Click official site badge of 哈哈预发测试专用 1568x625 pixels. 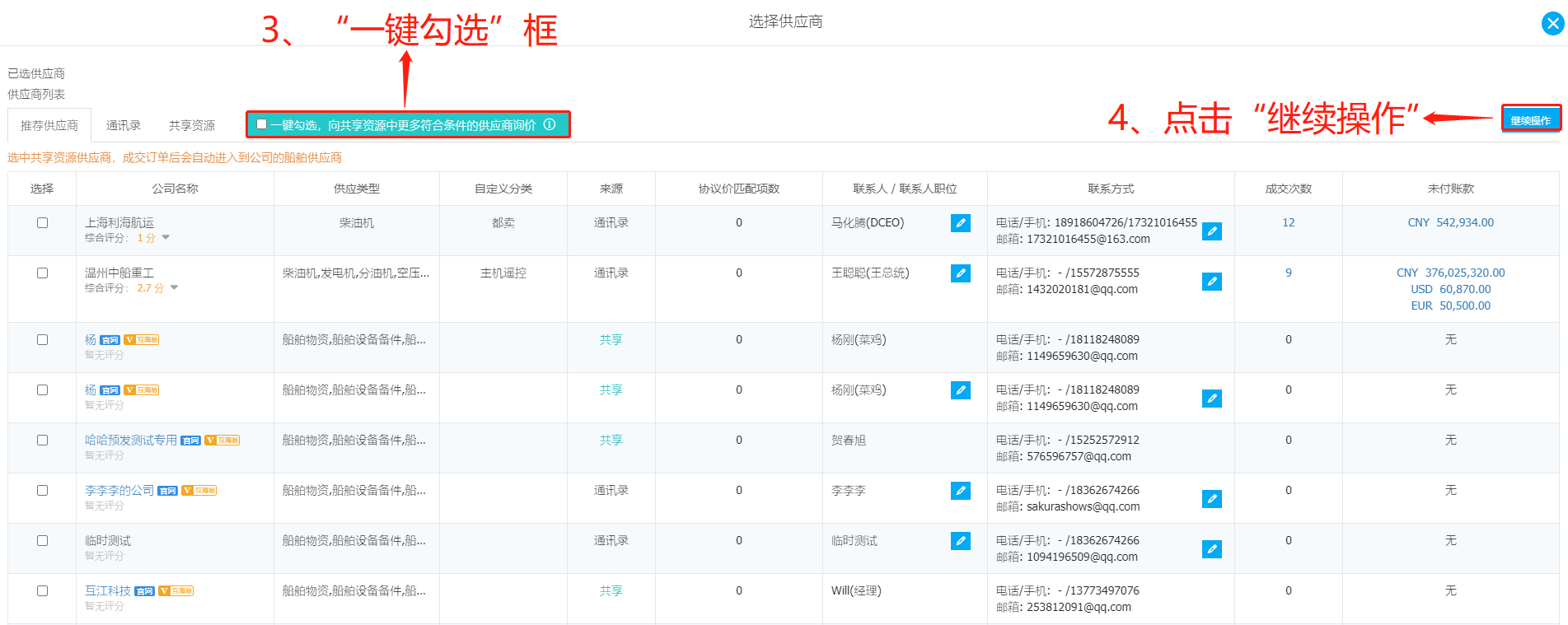pyautogui.click(x=190, y=441)
